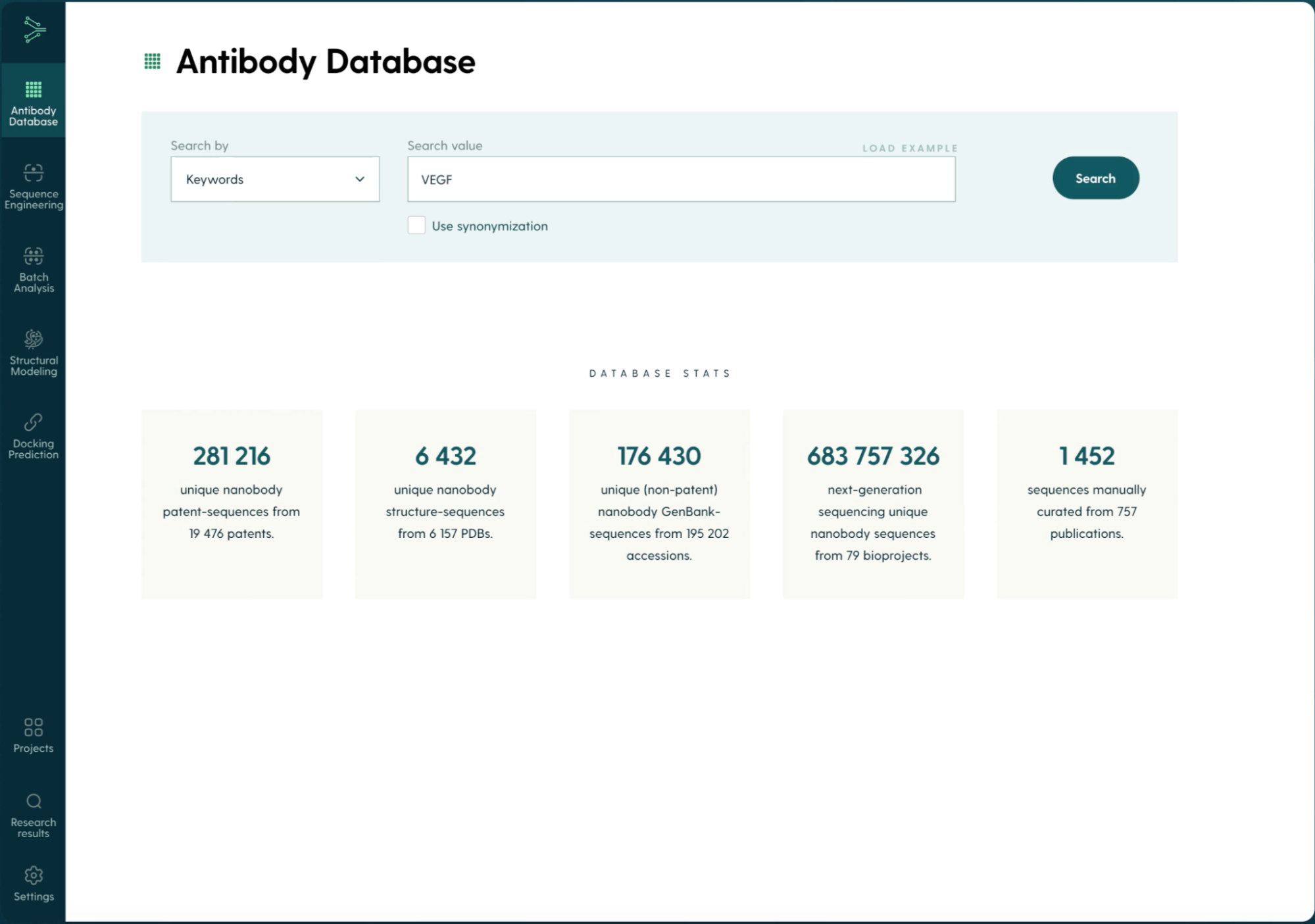Click the 683 757 326 sequencing stat card

click(873, 504)
